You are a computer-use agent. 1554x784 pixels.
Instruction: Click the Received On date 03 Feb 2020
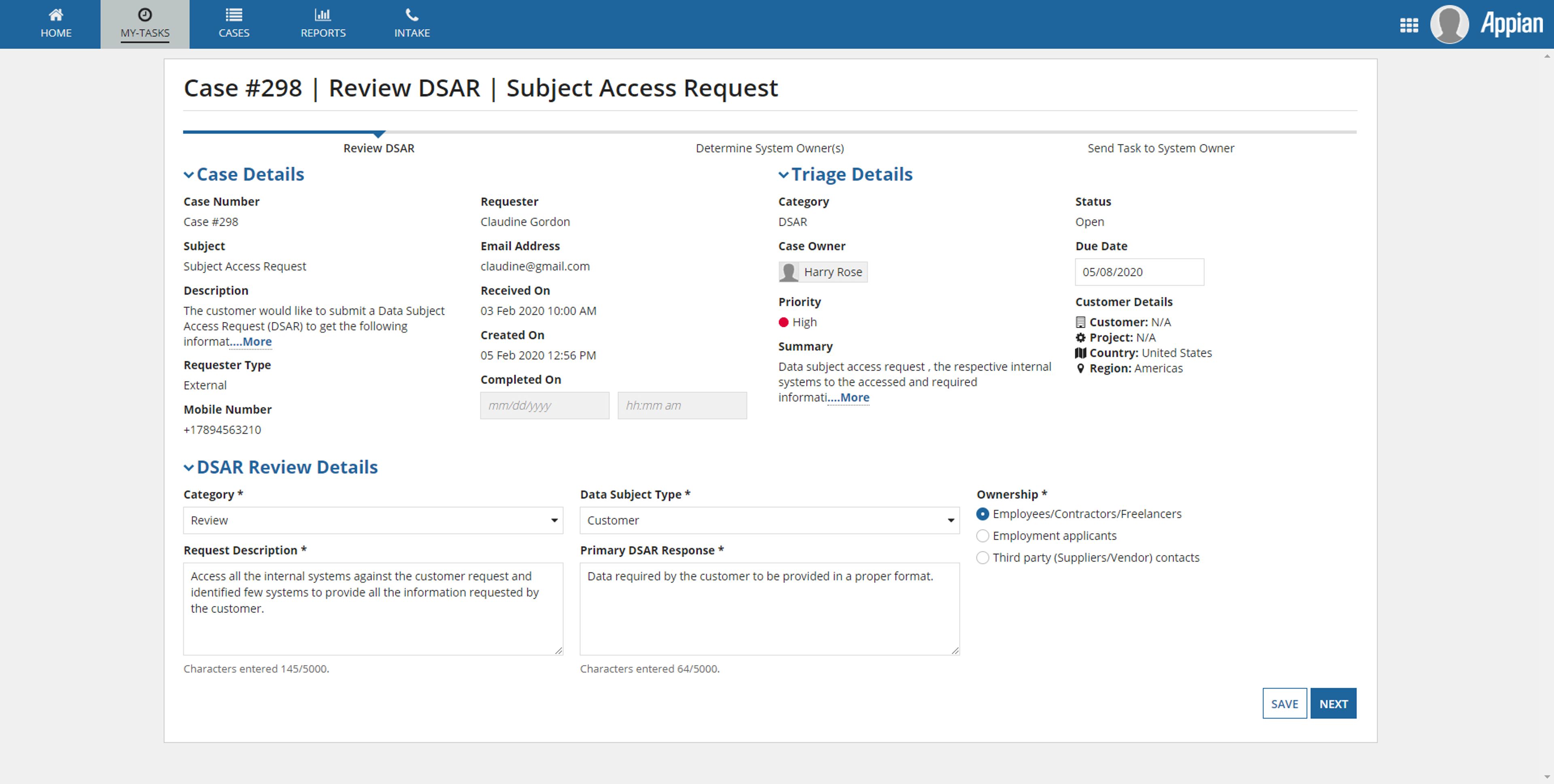point(538,311)
